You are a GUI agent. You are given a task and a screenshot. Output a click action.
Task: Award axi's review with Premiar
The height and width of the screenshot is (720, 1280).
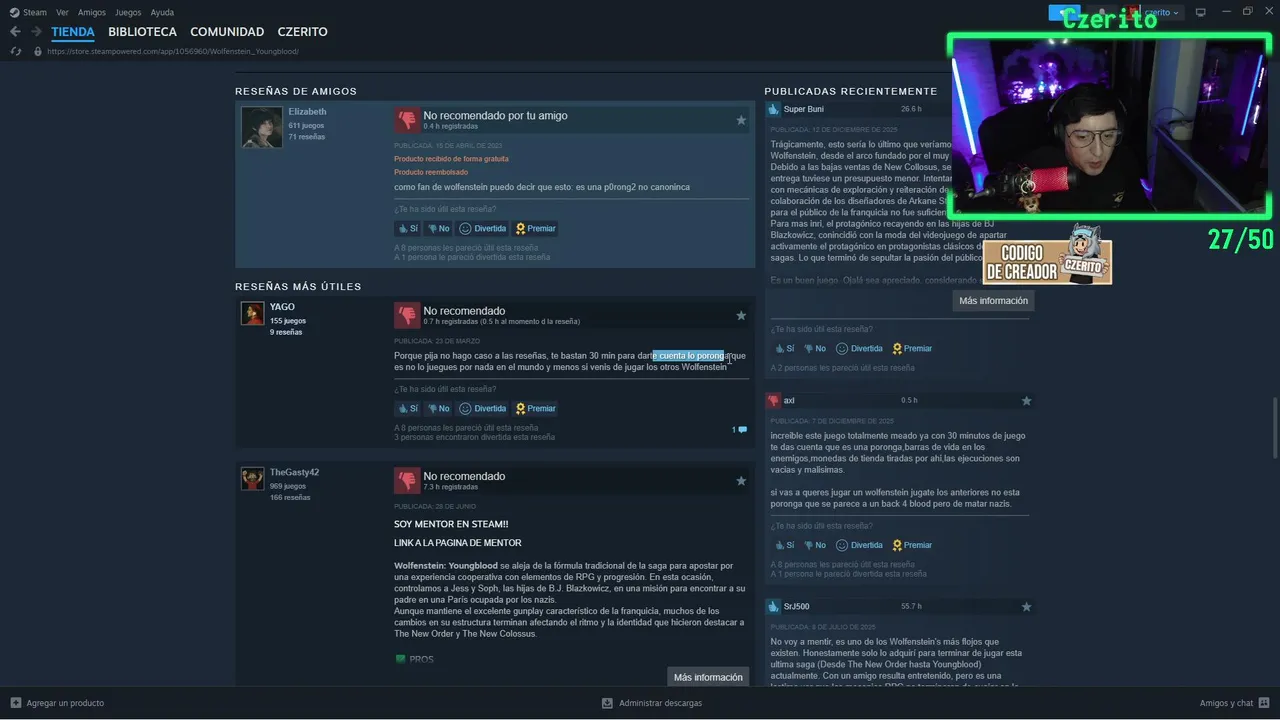(x=912, y=546)
